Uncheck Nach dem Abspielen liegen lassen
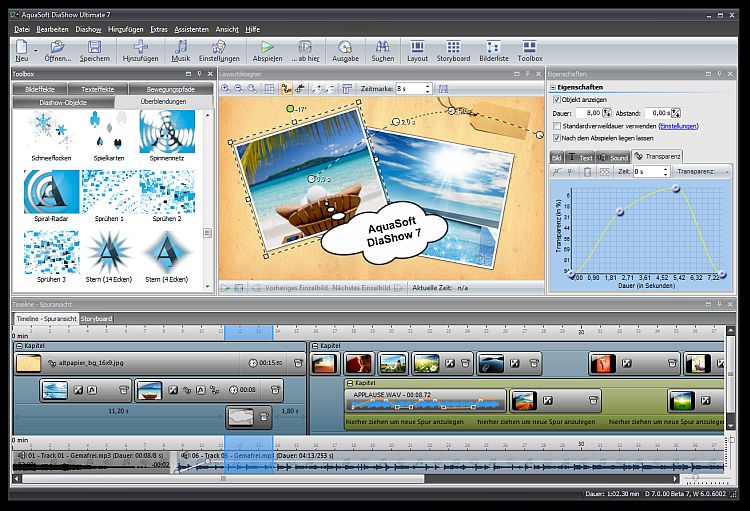This screenshot has width=750, height=511. [557, 140]
